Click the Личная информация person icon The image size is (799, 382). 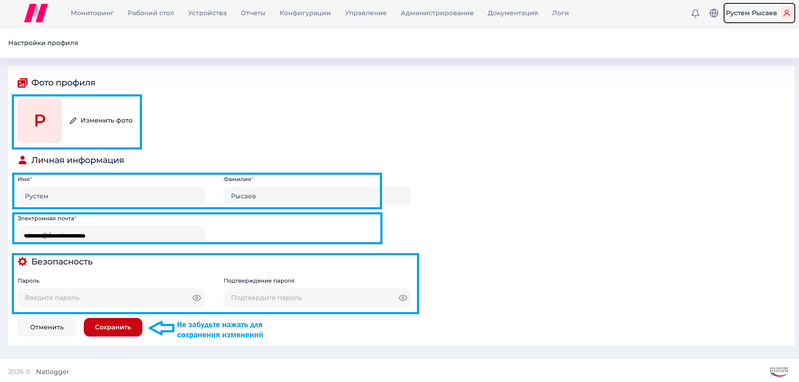pos(22,160)
